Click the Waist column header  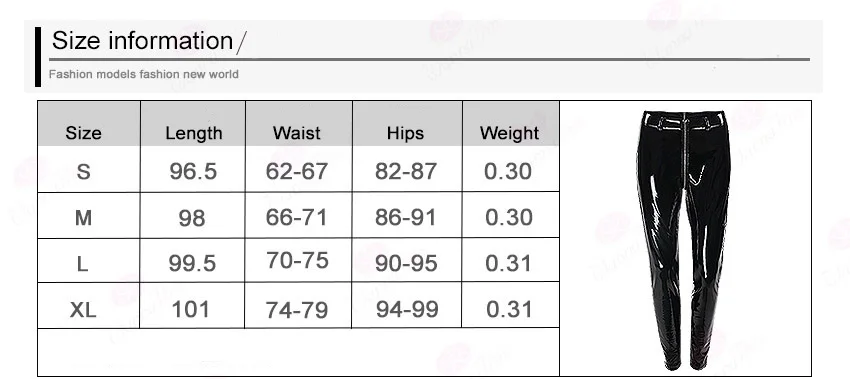(297, 133)
